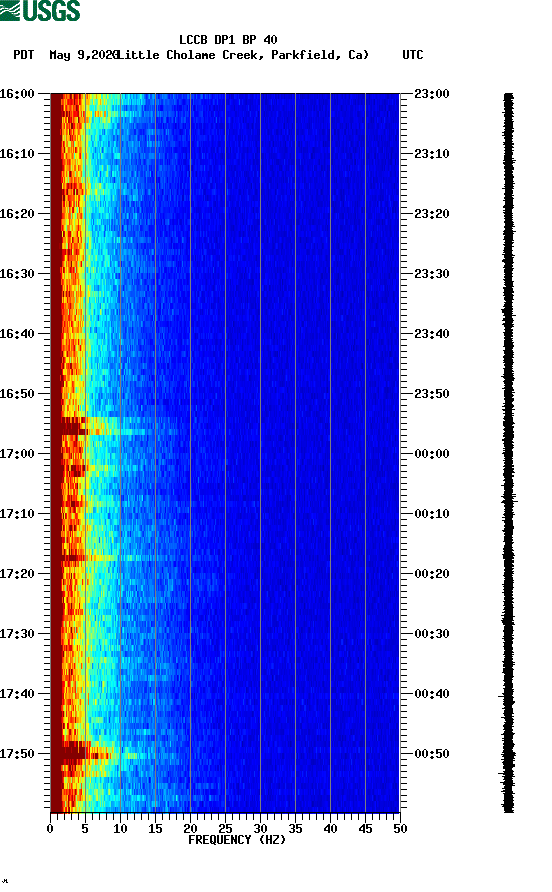
Task: Click the '45' frequency axis tick label
Action: 365,829
